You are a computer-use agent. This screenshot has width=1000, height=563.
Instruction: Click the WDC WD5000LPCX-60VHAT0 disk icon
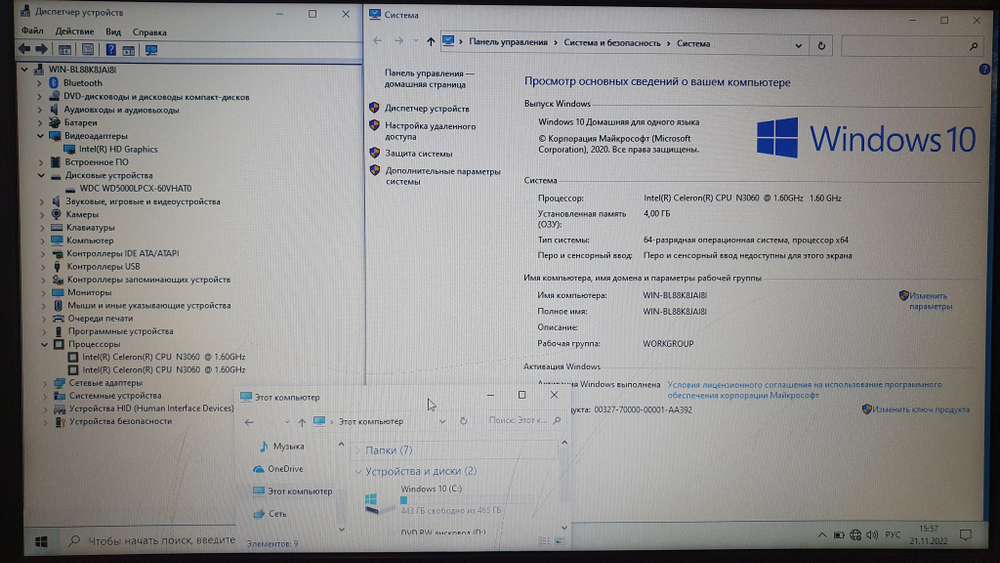click(70, 189)
